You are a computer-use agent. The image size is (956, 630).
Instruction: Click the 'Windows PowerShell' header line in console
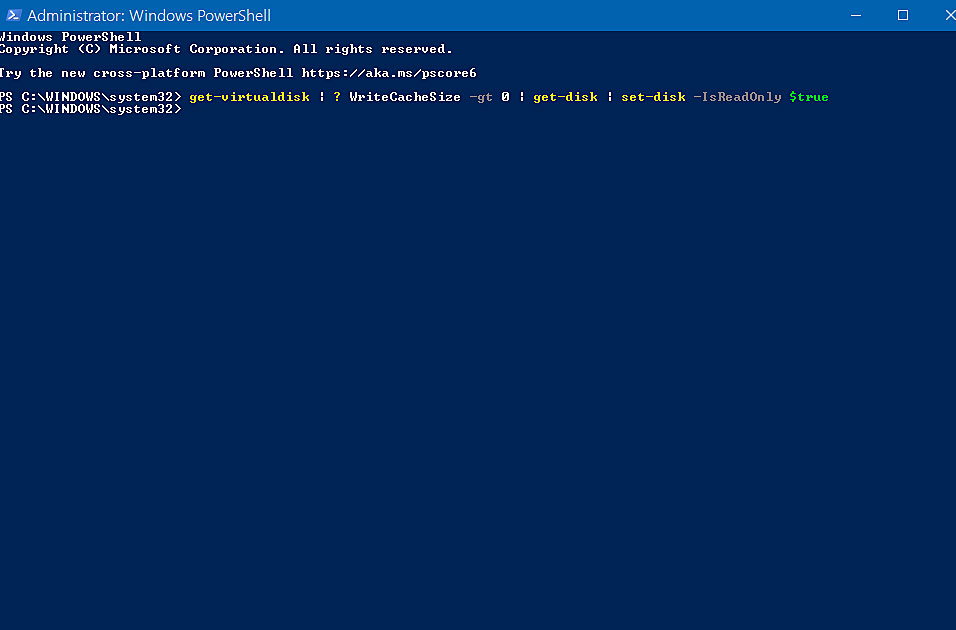[70, 37]
